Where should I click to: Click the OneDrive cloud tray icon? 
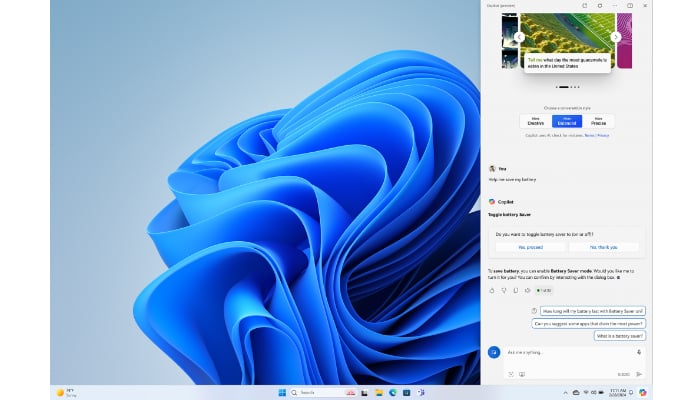[576, 392]
